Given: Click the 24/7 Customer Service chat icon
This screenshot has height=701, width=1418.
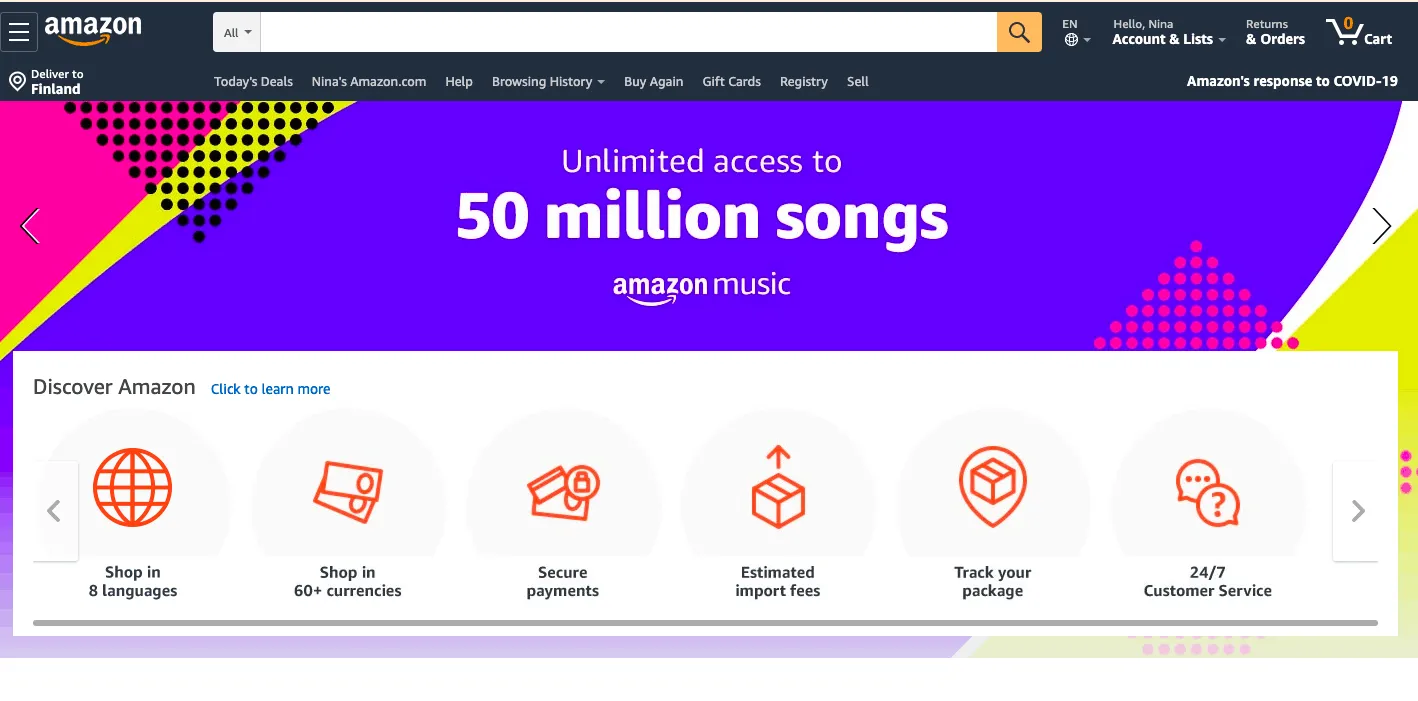Looking at the screenshot, I should (x=1207, y=493).
